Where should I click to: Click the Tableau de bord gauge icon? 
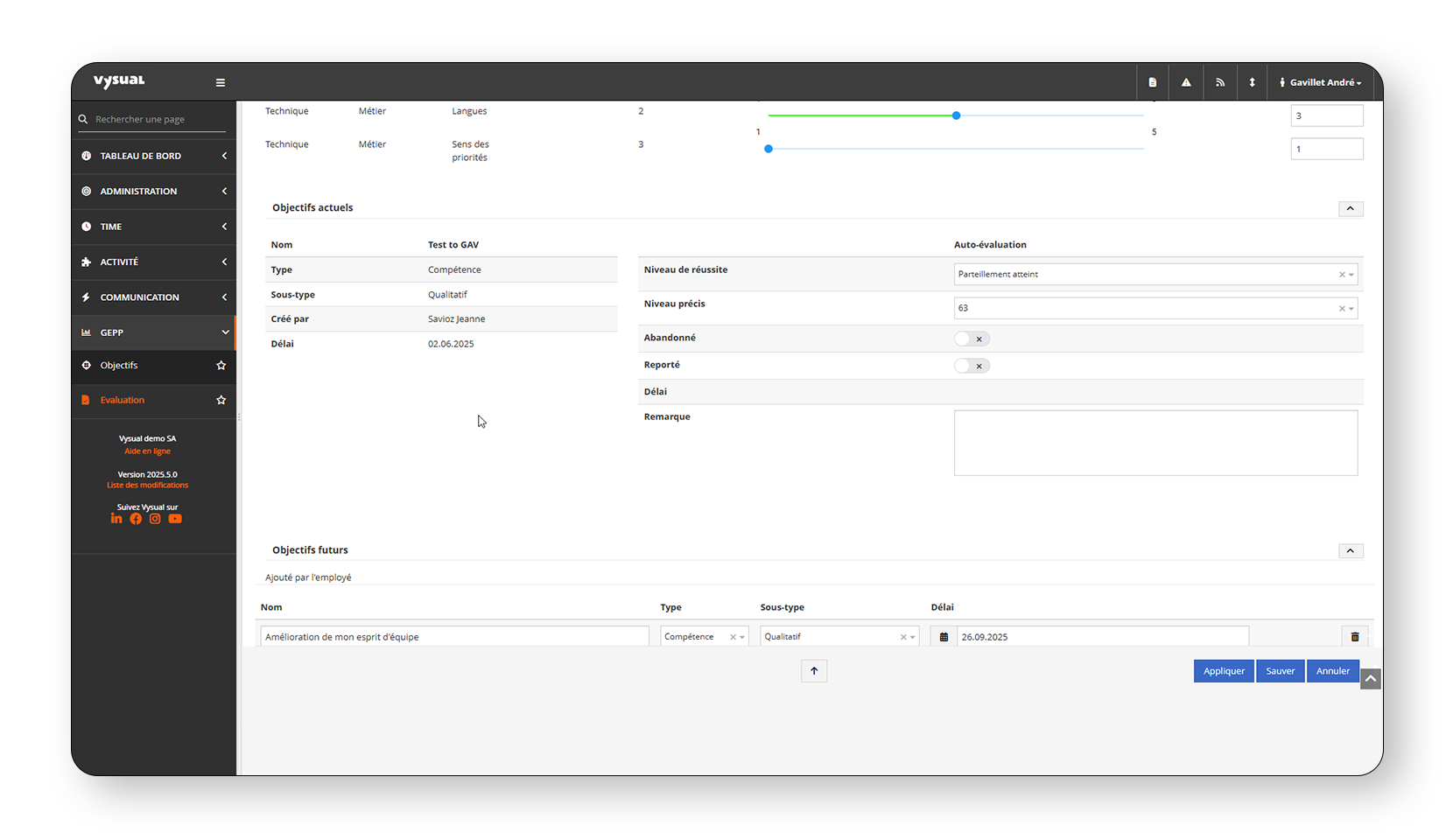coord(86,156)
